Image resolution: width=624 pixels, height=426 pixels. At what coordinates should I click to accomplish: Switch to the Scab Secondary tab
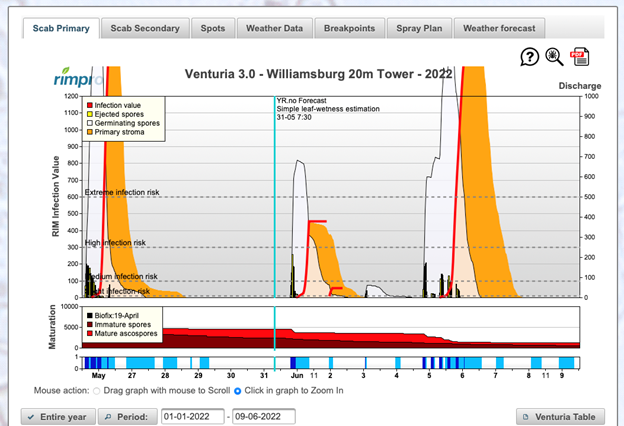(145, 28)
